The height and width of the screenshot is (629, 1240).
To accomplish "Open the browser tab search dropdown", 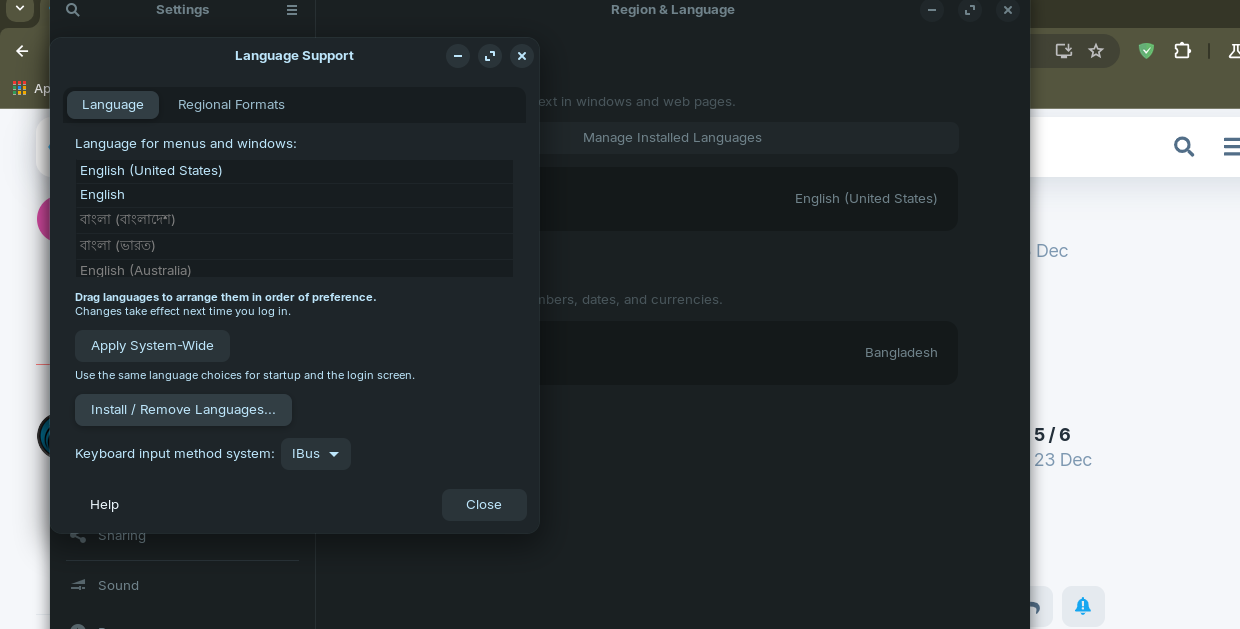I will 20,8.
